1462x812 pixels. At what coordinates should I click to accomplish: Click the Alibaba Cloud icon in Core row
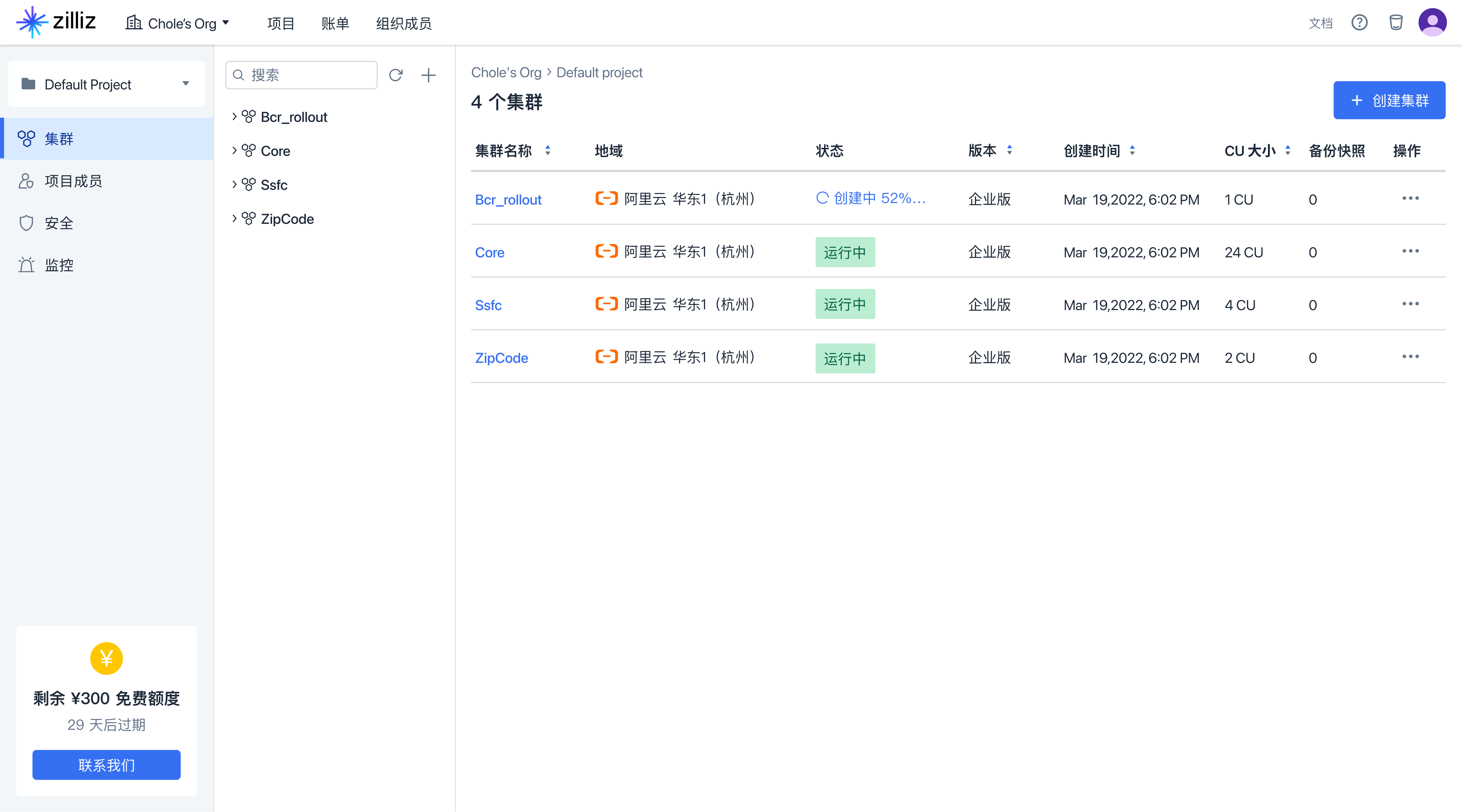[x=606, y=251]
